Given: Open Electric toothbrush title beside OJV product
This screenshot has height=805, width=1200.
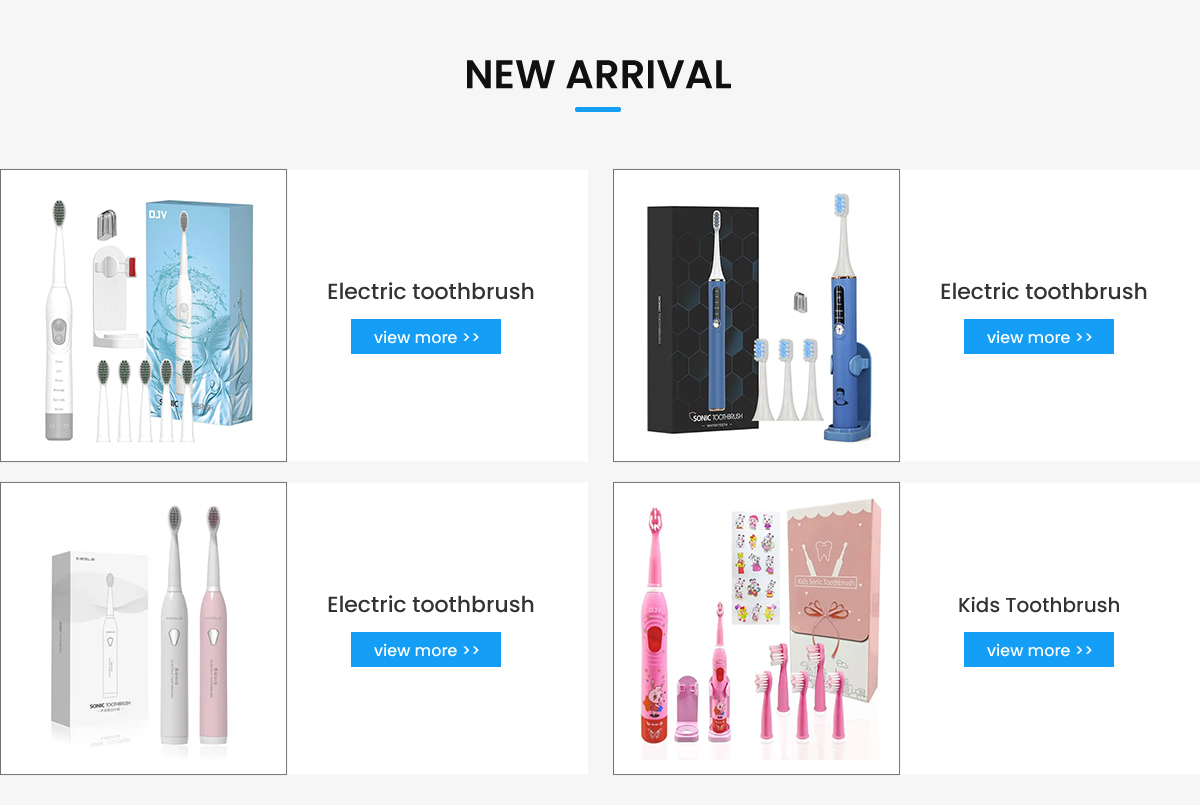Looking at the screenshot, I should click(x=431, y=292).
